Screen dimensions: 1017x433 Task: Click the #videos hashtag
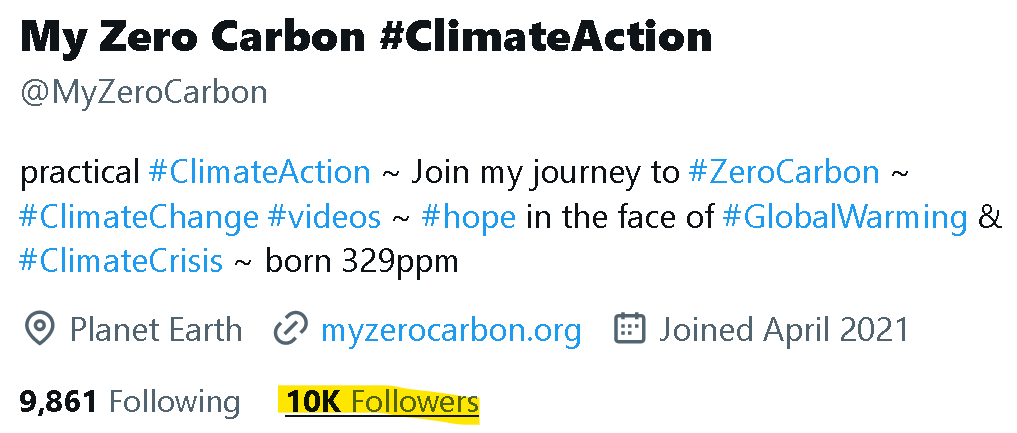point(324,216)
